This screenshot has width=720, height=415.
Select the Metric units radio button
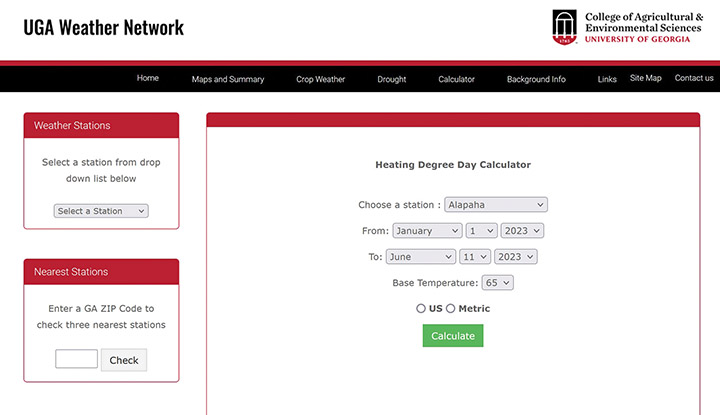click(450, 309)
